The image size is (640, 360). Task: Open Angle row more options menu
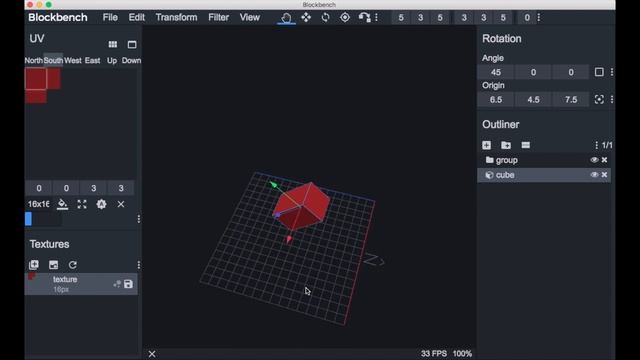pos(612,72)
